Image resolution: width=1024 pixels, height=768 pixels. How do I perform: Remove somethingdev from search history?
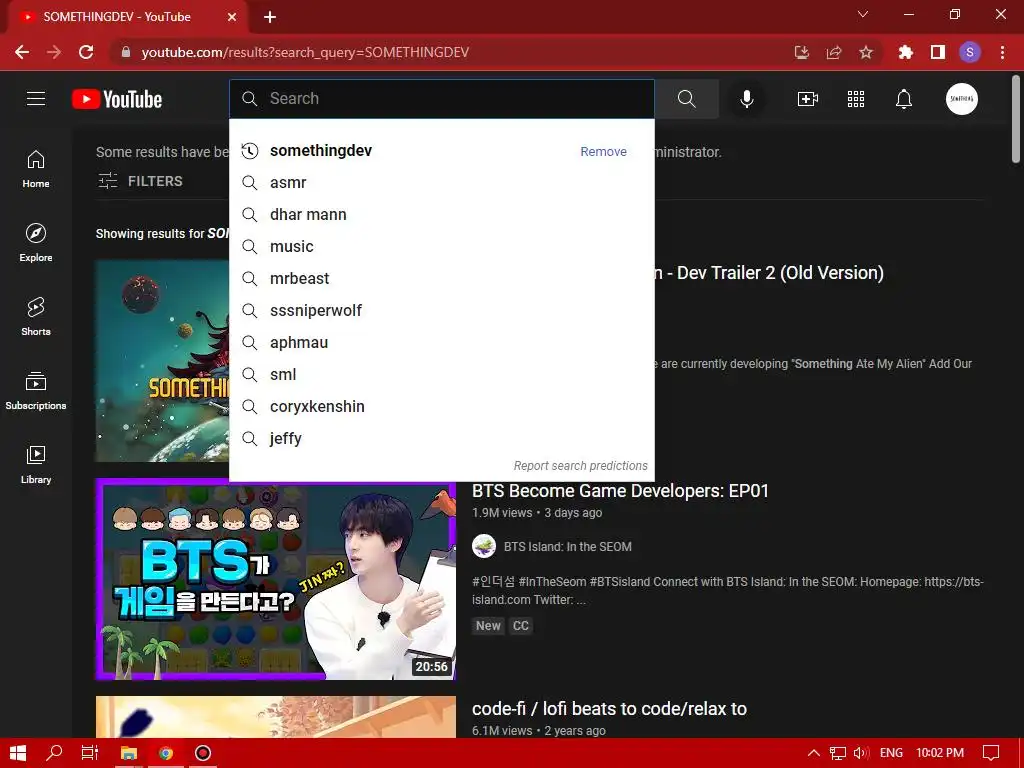[x=603, y=152]
